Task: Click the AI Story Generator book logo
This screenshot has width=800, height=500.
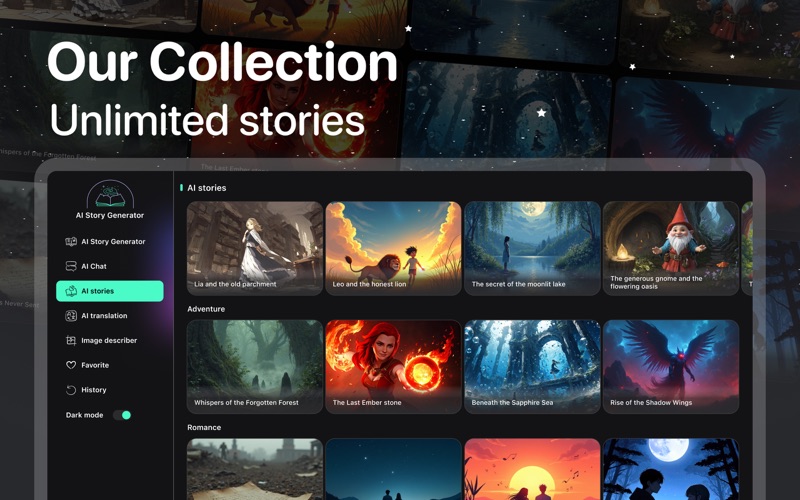Action: tap(110, 194)
